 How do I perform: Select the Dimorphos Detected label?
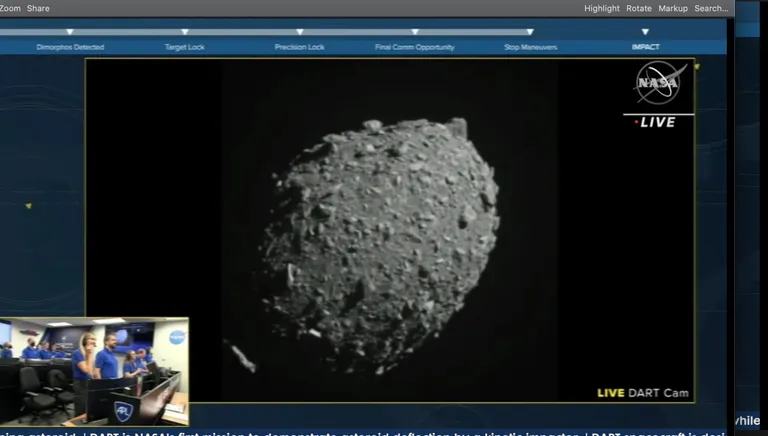[x=70, y=47]
